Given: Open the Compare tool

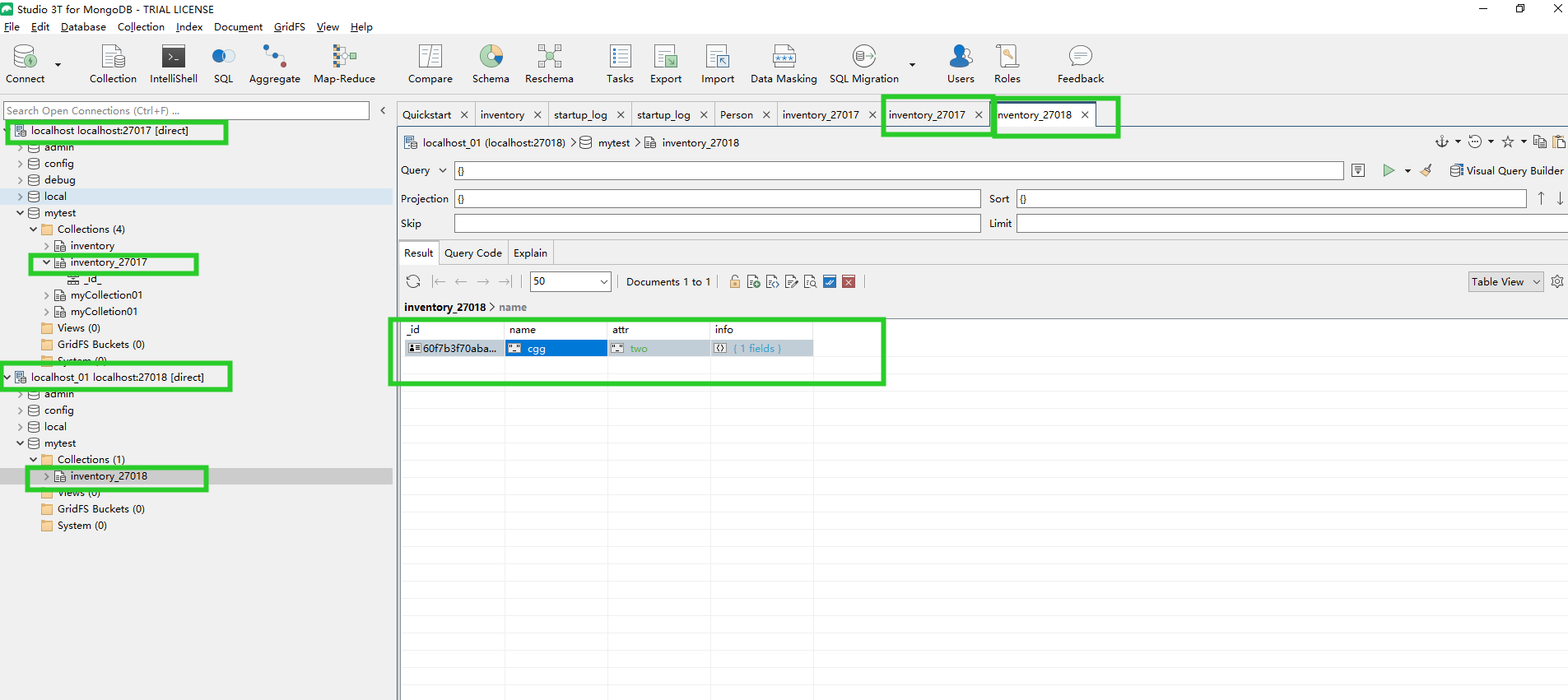Looking at the screenshot, I should point(430,63).
